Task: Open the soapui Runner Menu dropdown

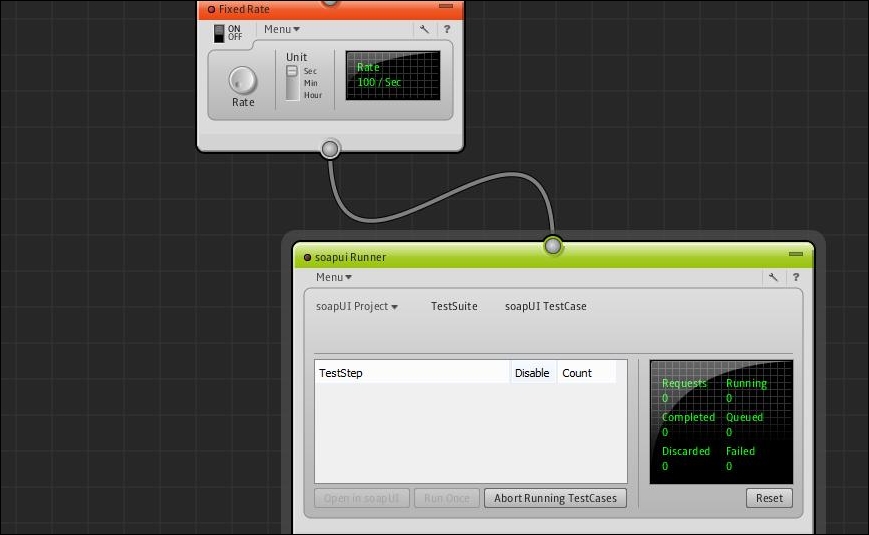Action: (334, 277)
